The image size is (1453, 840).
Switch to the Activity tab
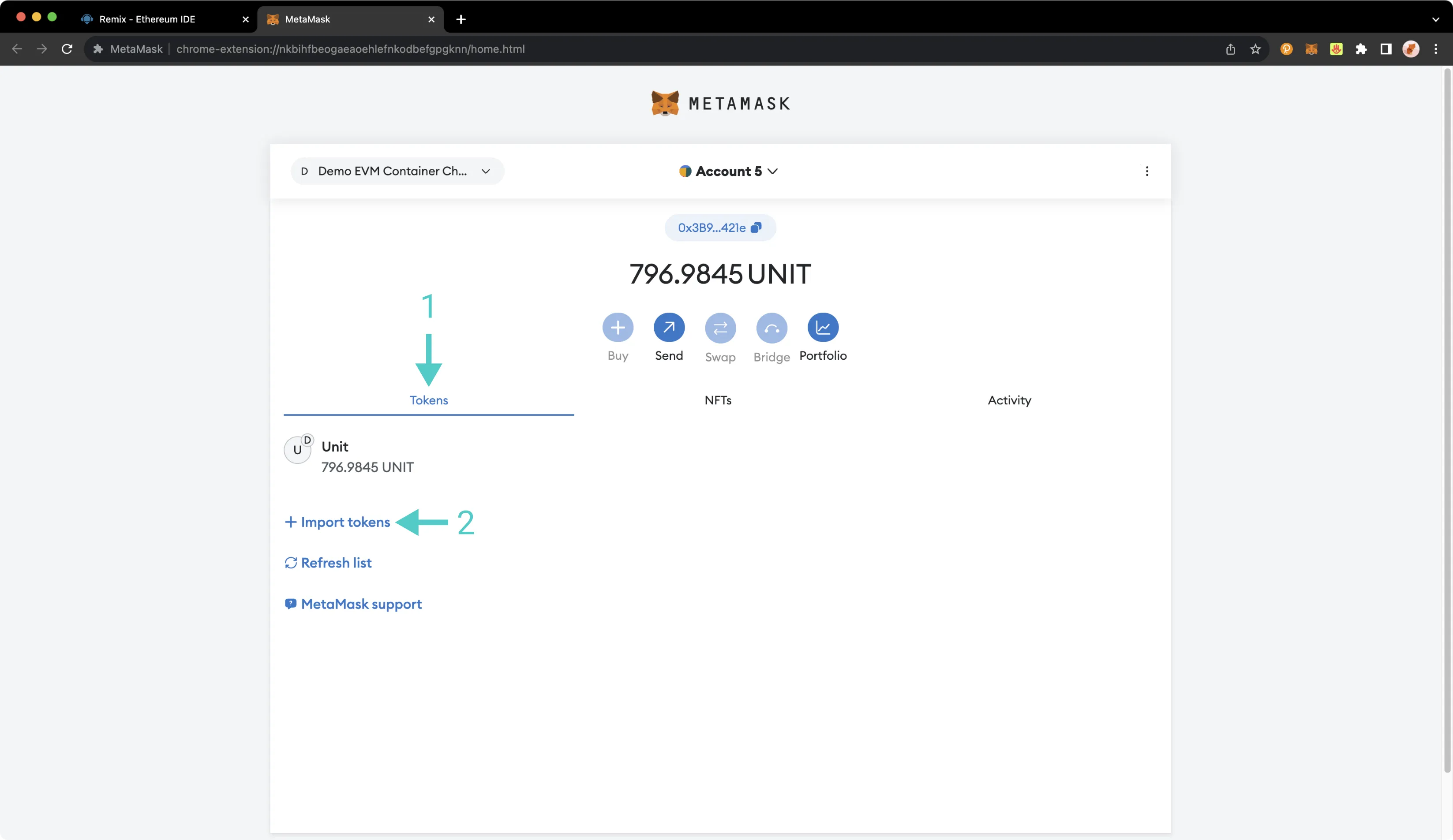(x=1009, y=400)
